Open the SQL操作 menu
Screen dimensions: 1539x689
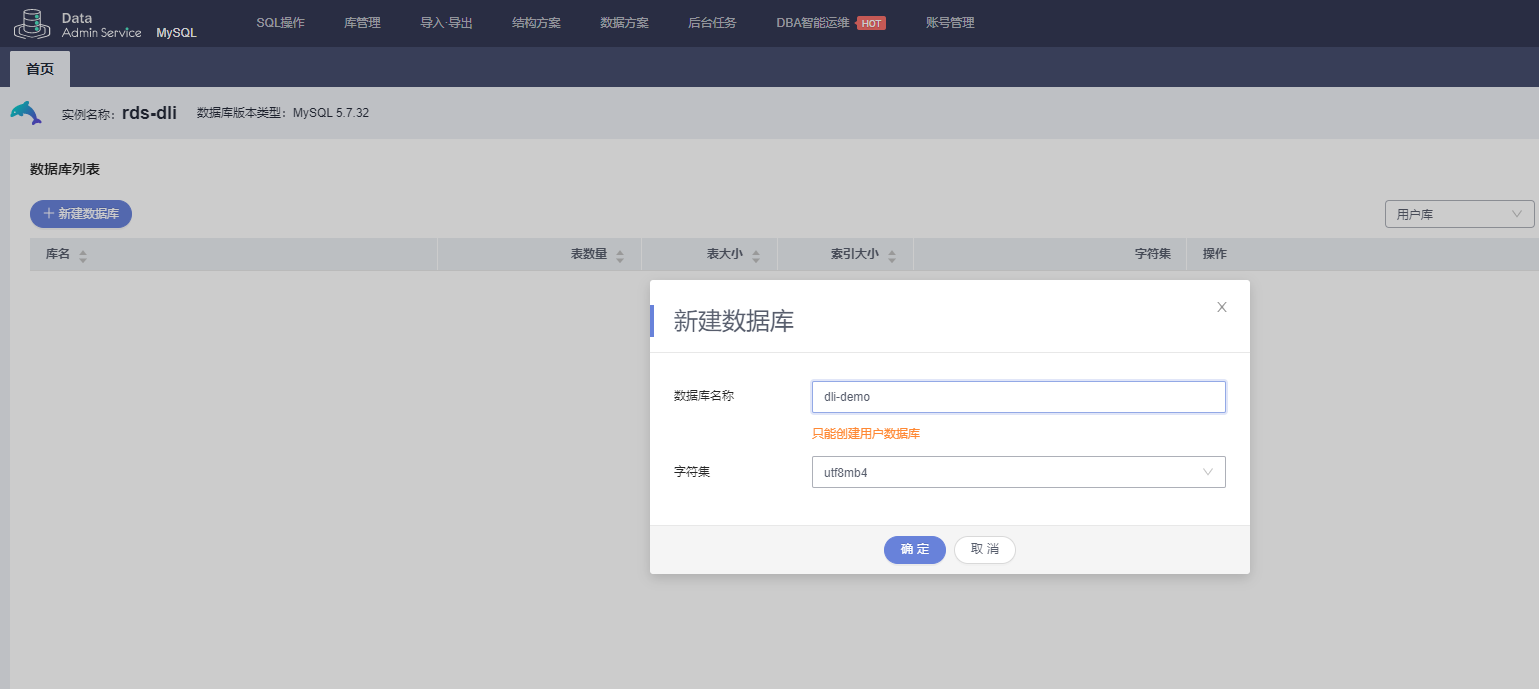click(x=281, y=23)
